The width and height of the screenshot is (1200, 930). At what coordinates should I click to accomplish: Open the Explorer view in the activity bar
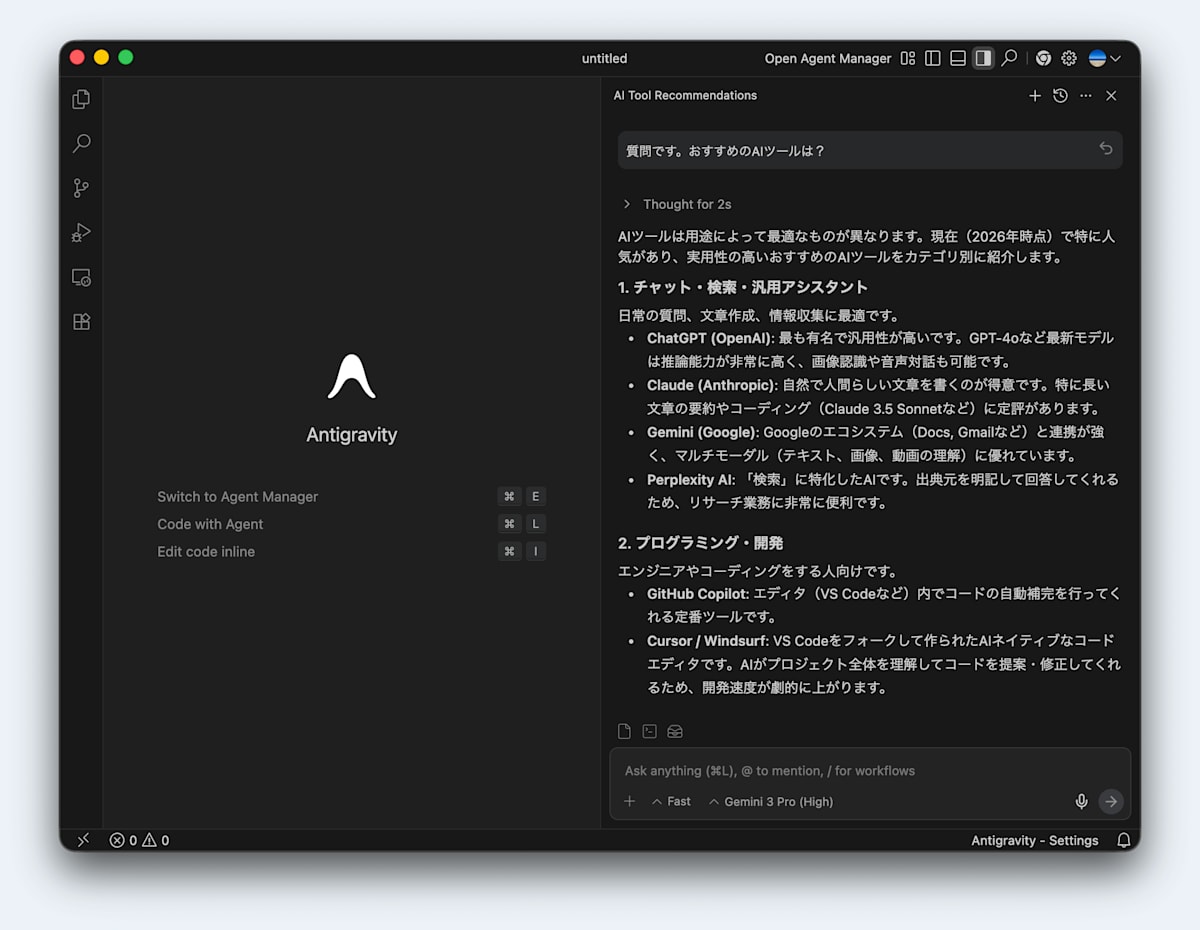click(x=82, y=99)
